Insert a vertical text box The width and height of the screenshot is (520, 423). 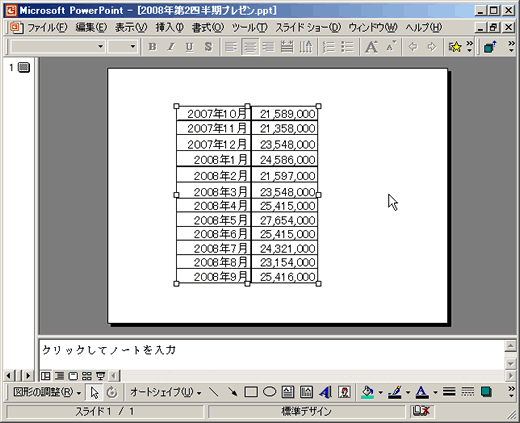click(x=306, y=392)
